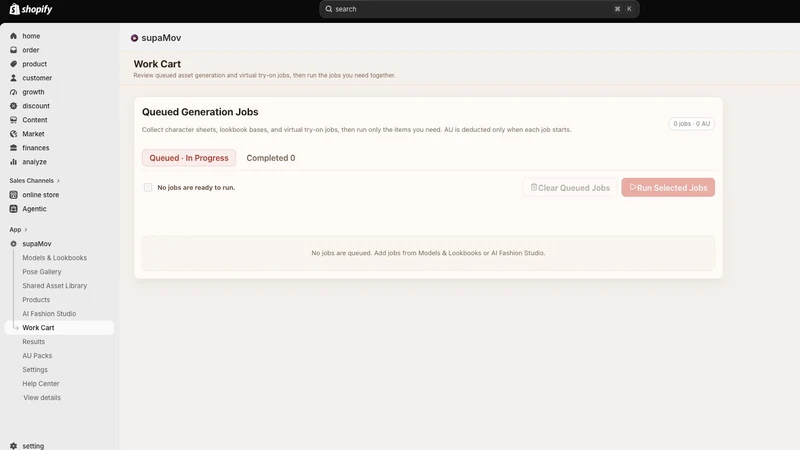Expand the Sales Channels chevron
Screen dimensions: 800x450
point(58,181)
